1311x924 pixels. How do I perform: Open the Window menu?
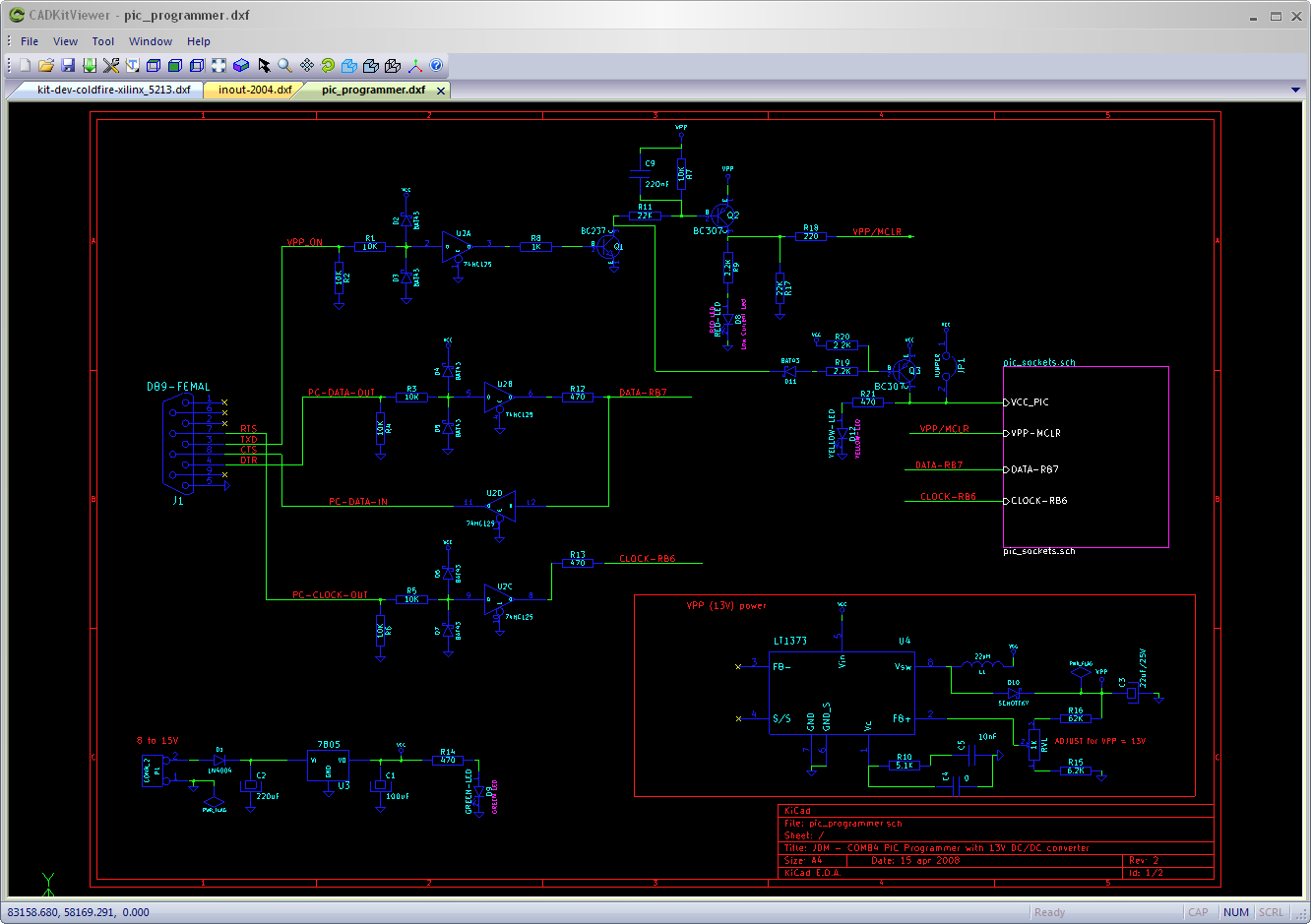click(x=151, y=41)
